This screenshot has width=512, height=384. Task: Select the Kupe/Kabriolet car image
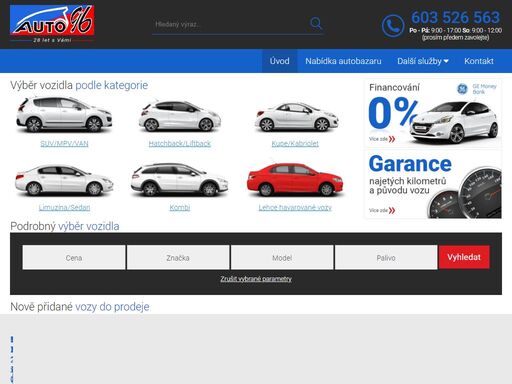296,116
